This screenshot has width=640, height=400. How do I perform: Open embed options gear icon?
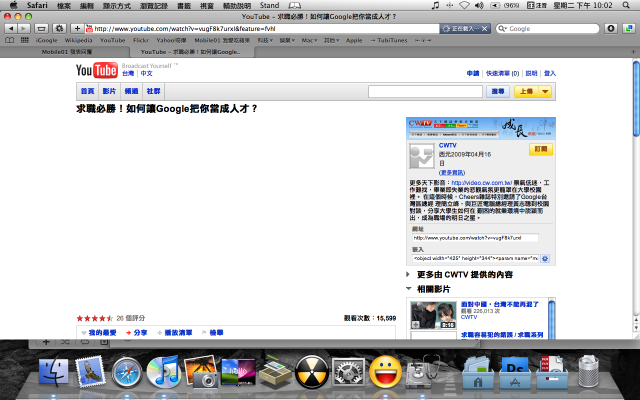[x=545, y=258]
